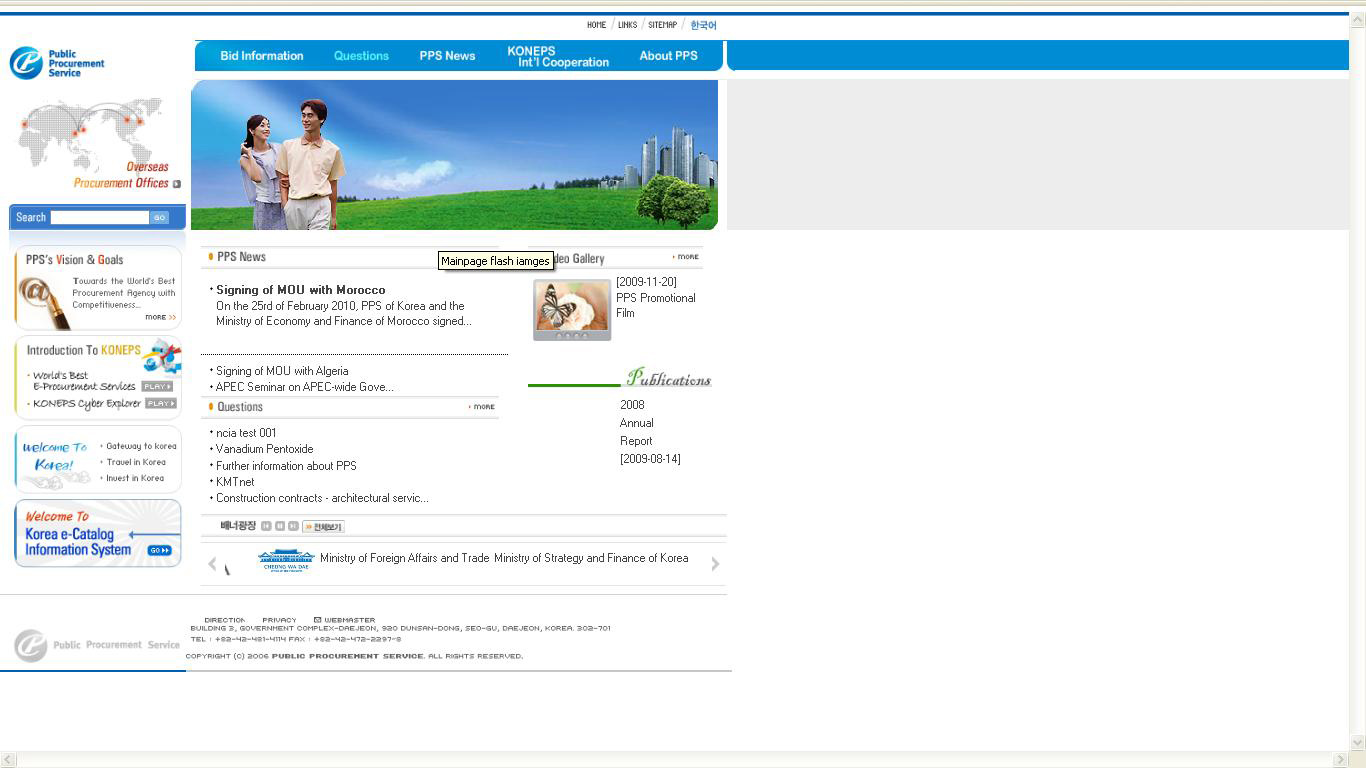This screenshot has height=768, width=1366.
Task: Play World's Best E-Procurement Services video
Action: 157,386
